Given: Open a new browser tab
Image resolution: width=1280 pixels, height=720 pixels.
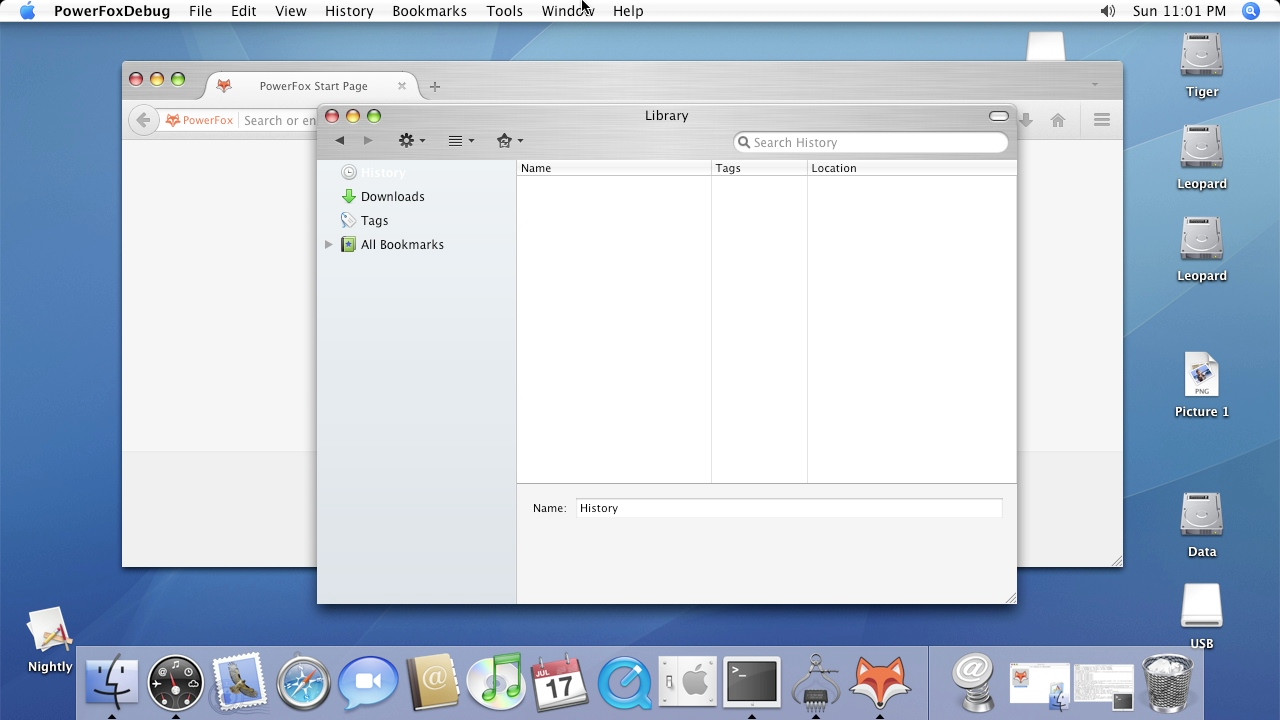Looking at the screenshot, I should pos(434,86).
